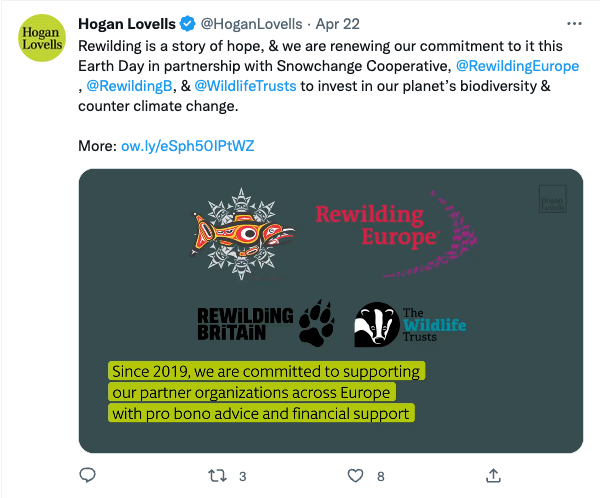Visit the @RewildingEurope mention
Screen dimensions: 600x498
[517, 66]
